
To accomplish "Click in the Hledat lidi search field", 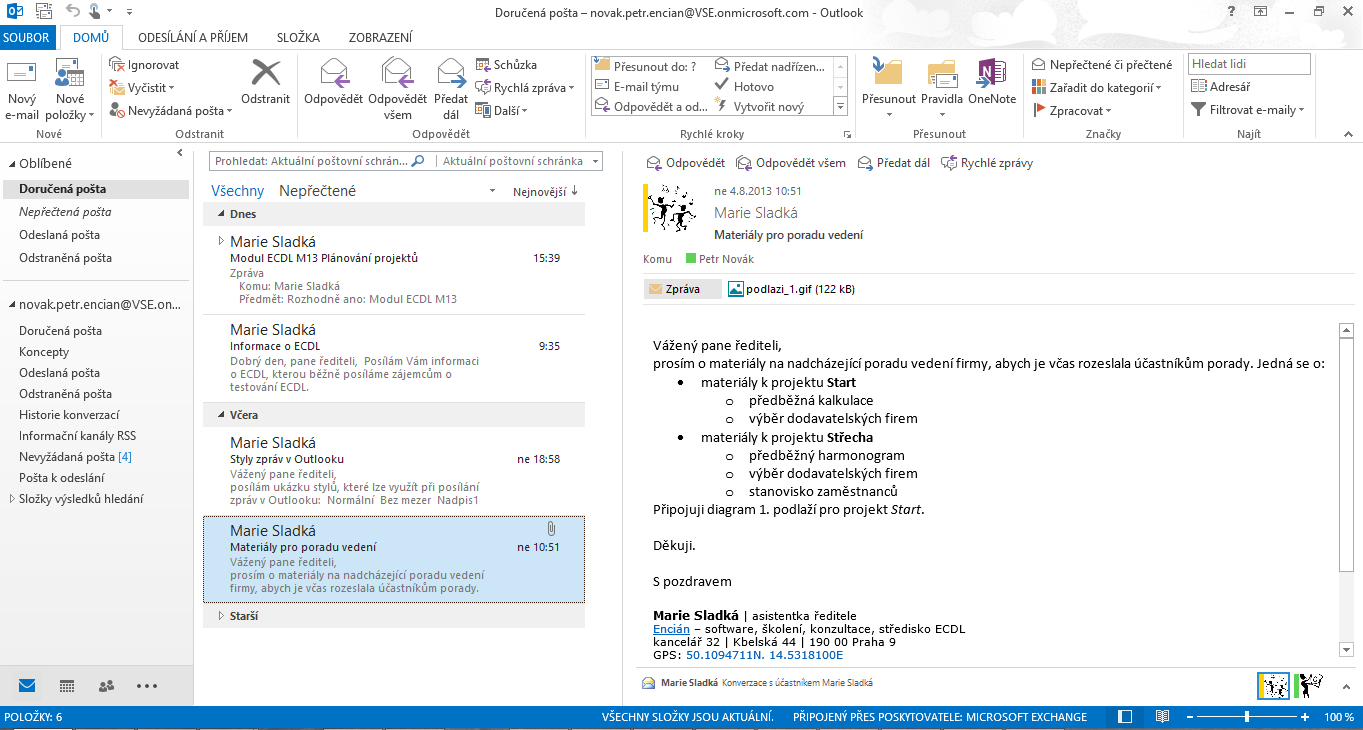I will (1249, 64).
